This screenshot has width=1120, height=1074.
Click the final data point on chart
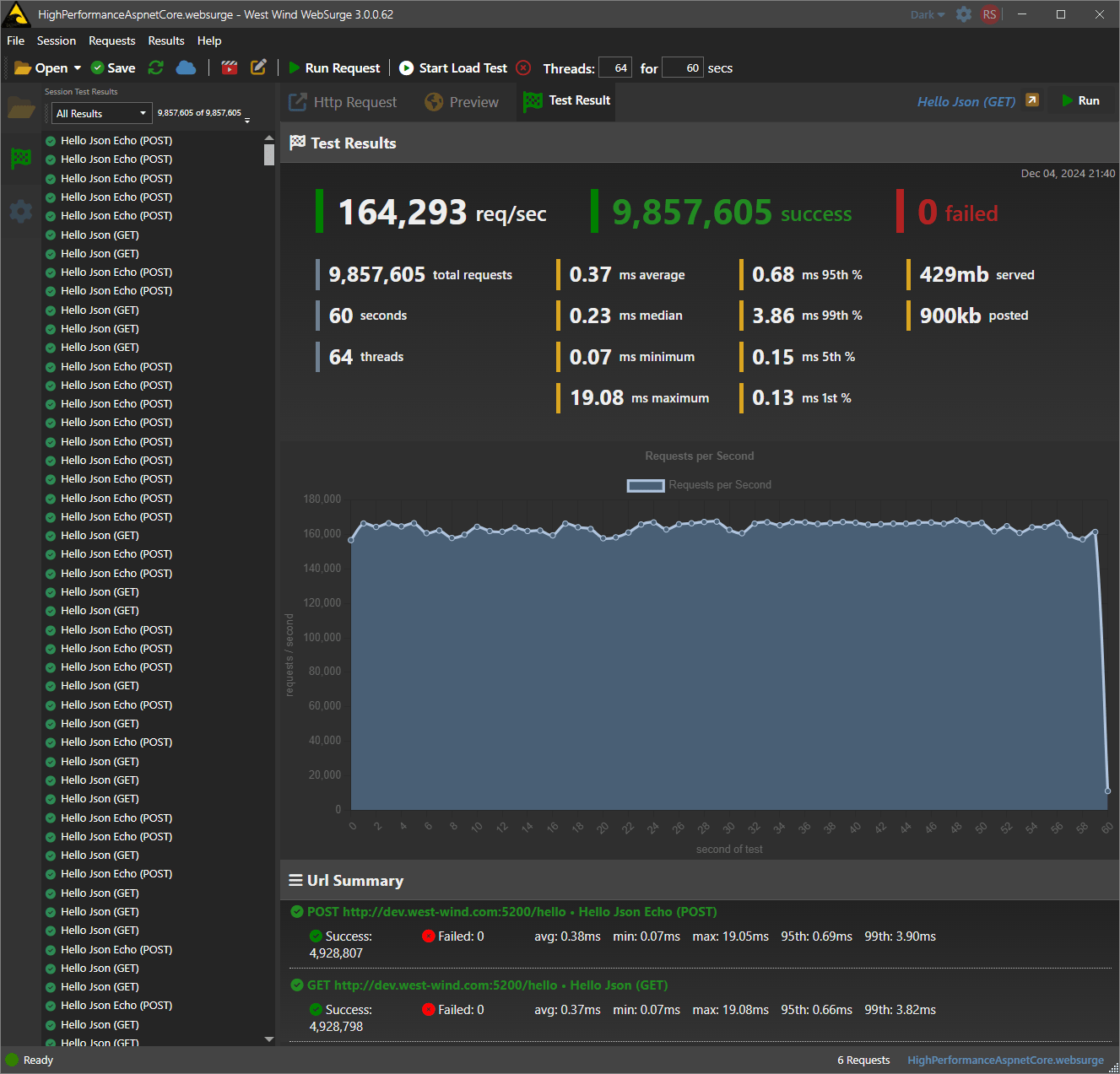click(x=1107, y=791)
